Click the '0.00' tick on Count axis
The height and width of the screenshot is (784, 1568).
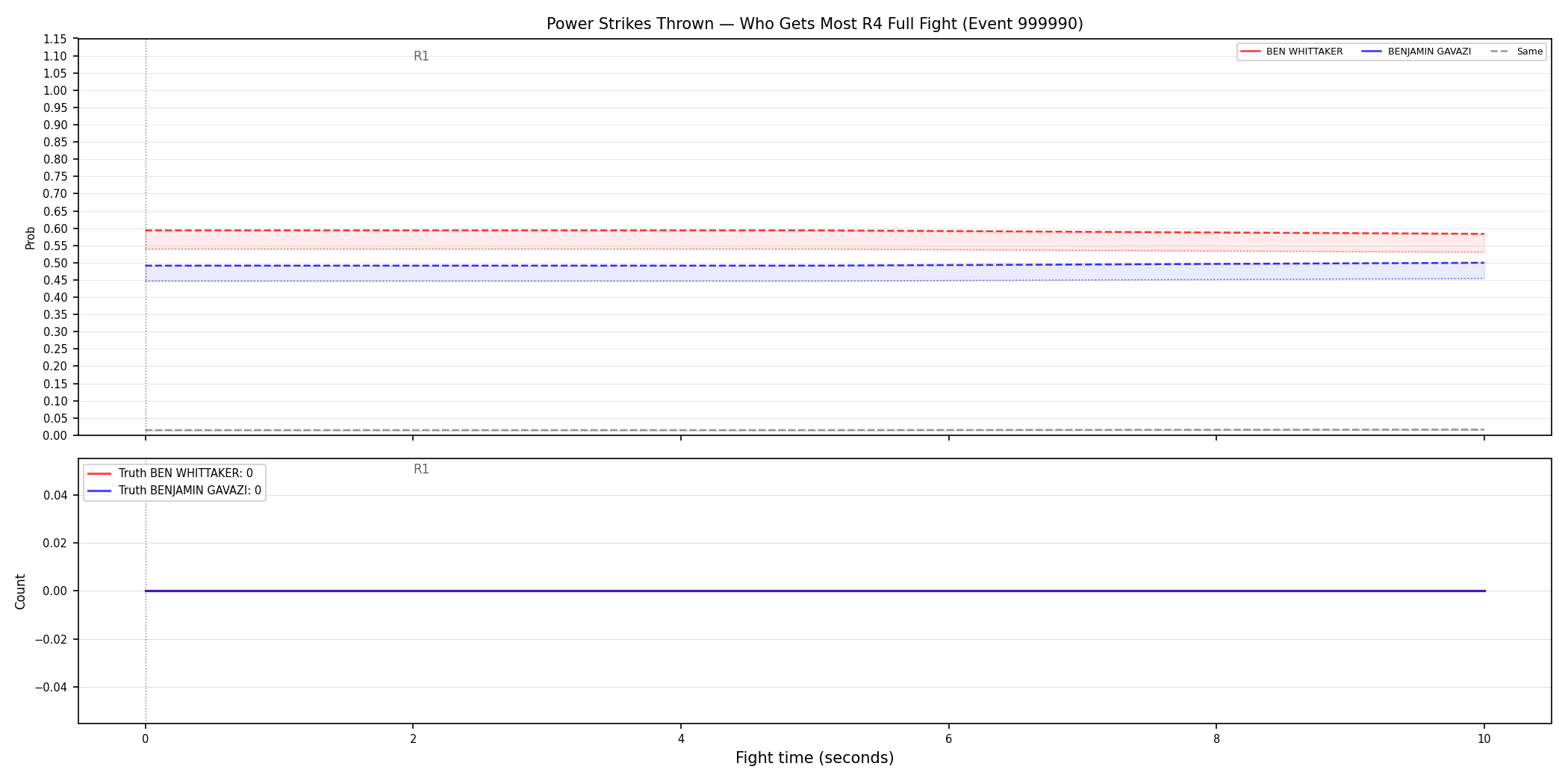[x=55, y=591]
